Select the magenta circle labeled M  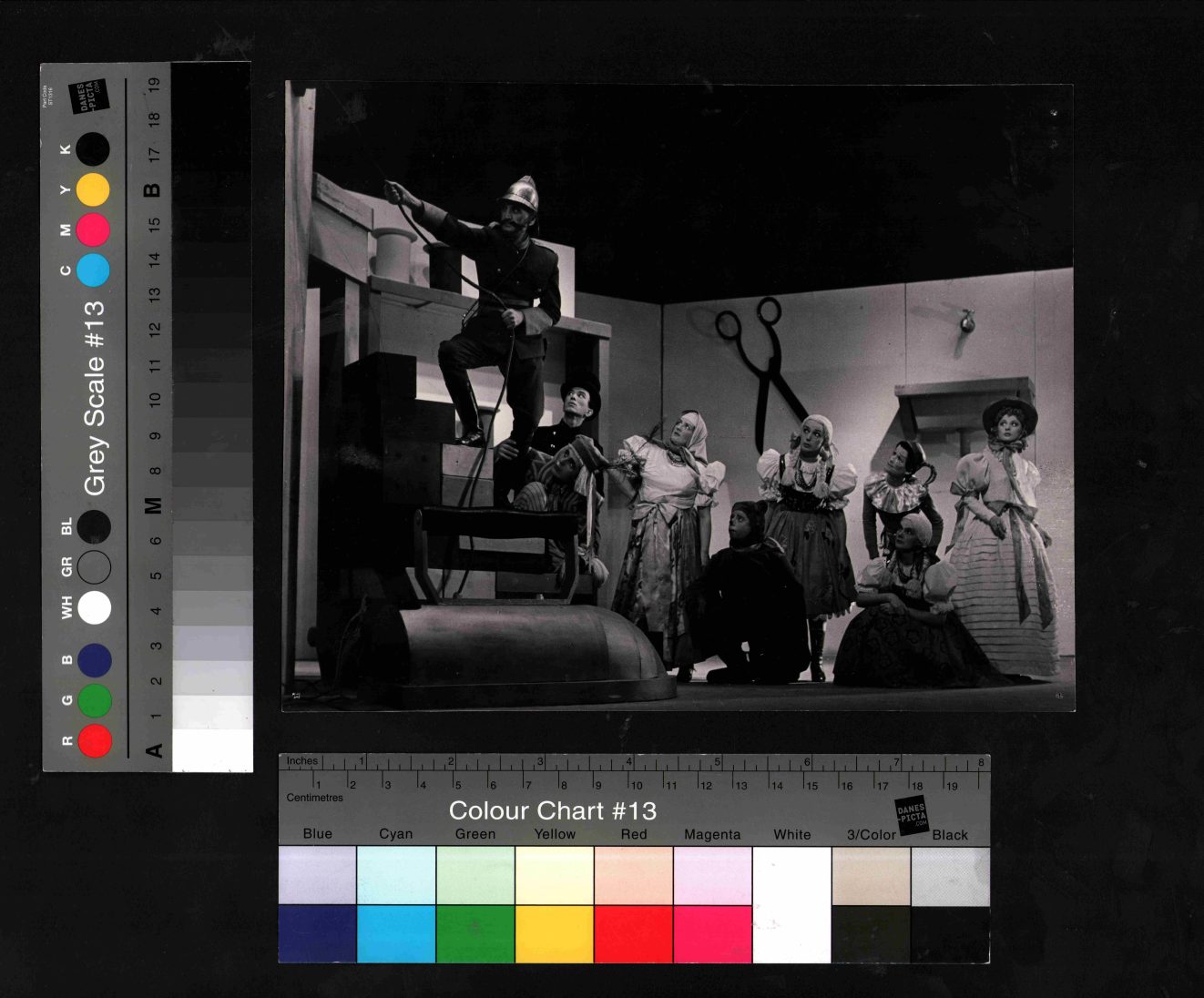tap(93, 229)
